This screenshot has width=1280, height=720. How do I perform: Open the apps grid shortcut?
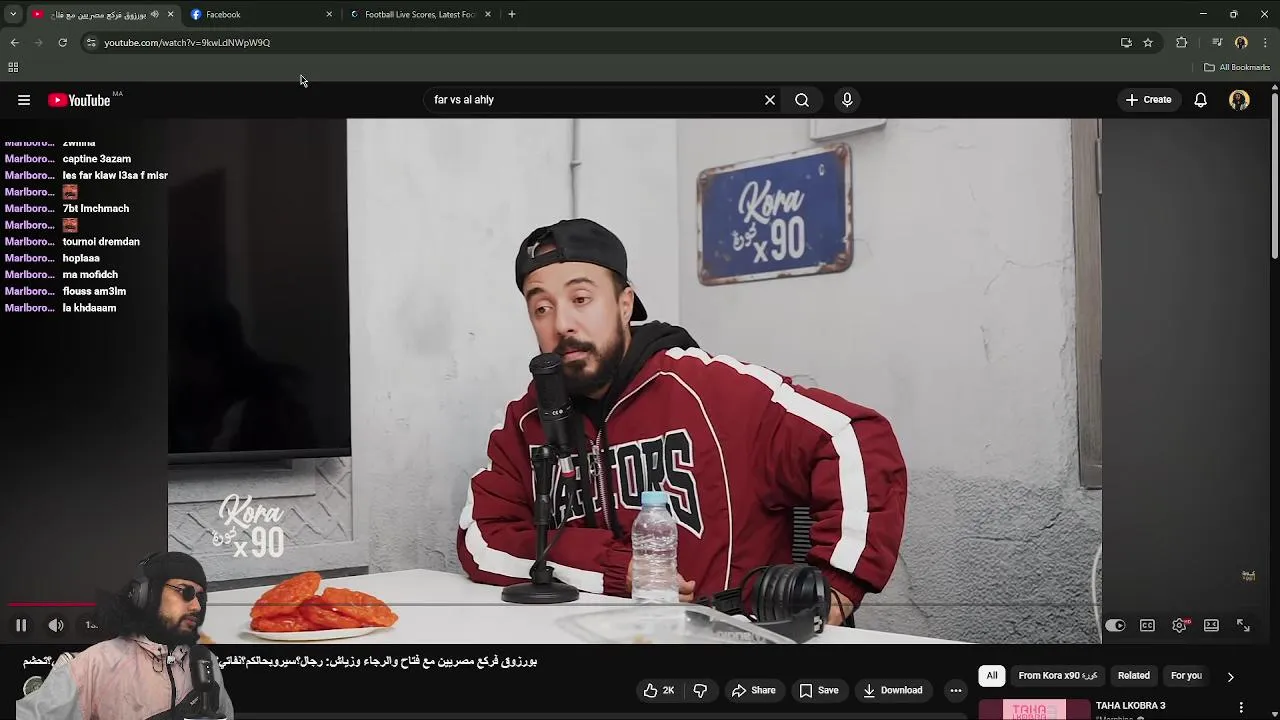click(13, 67)
